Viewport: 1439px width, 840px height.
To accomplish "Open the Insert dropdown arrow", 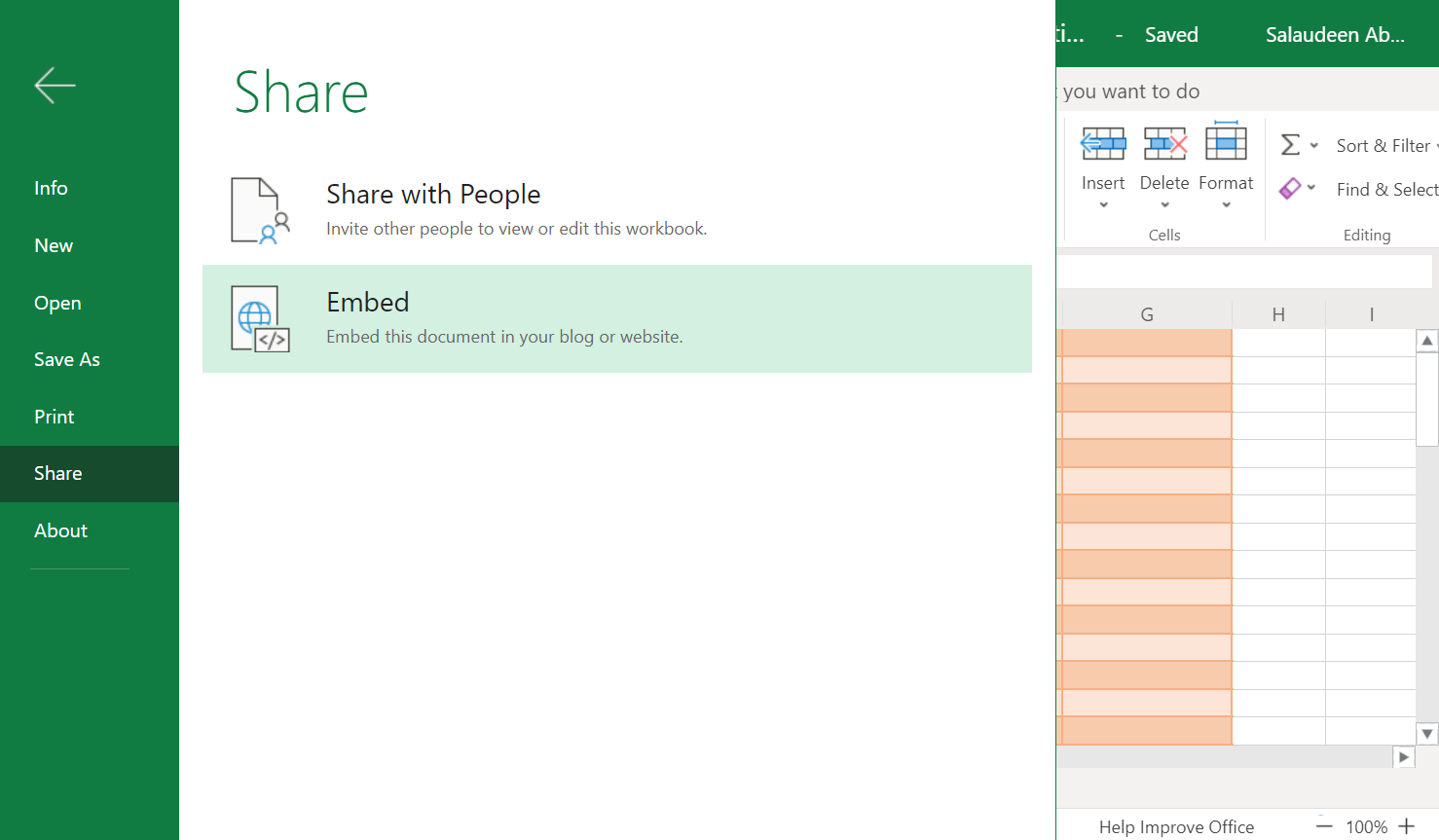I will tap(1103, 205).
